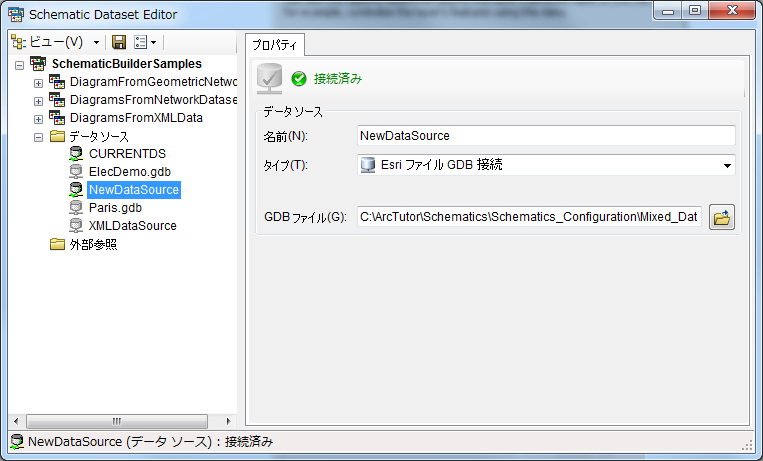Click the large database connection icon

pyautogui.click(x=270, y=78)
